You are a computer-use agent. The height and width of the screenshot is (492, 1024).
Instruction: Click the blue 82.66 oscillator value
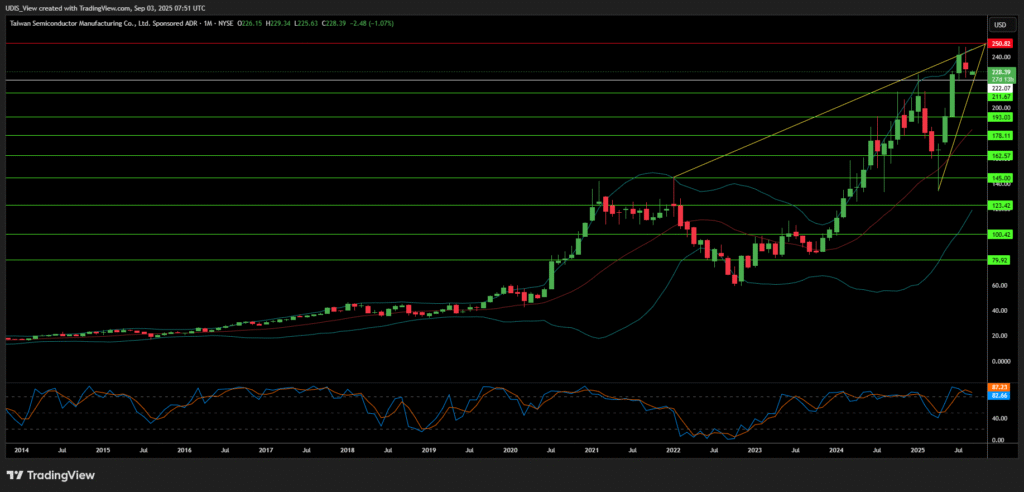click(998, 395)
